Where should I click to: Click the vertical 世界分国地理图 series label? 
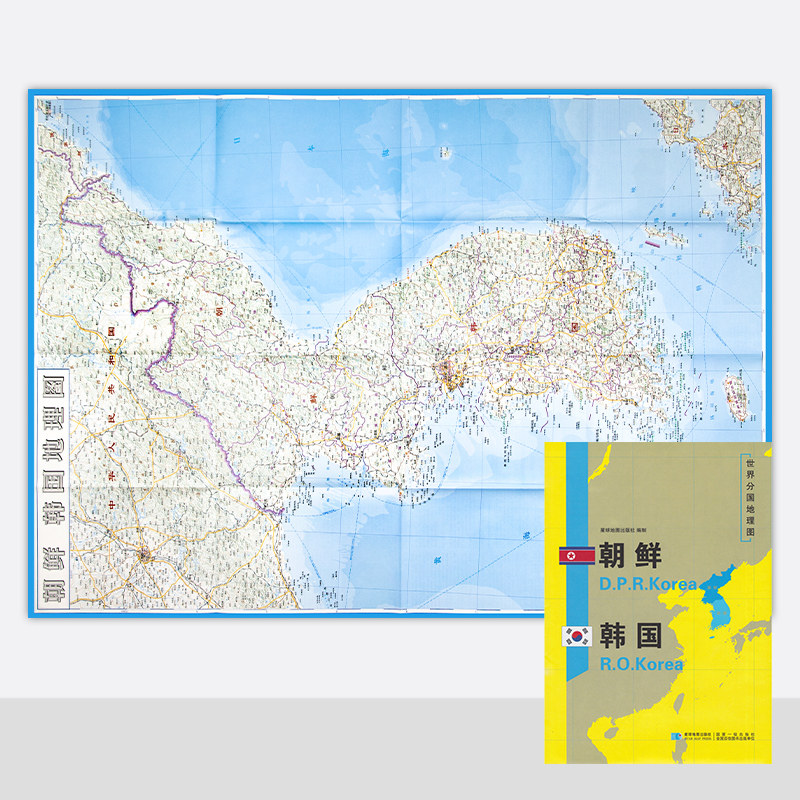[750, 497]
